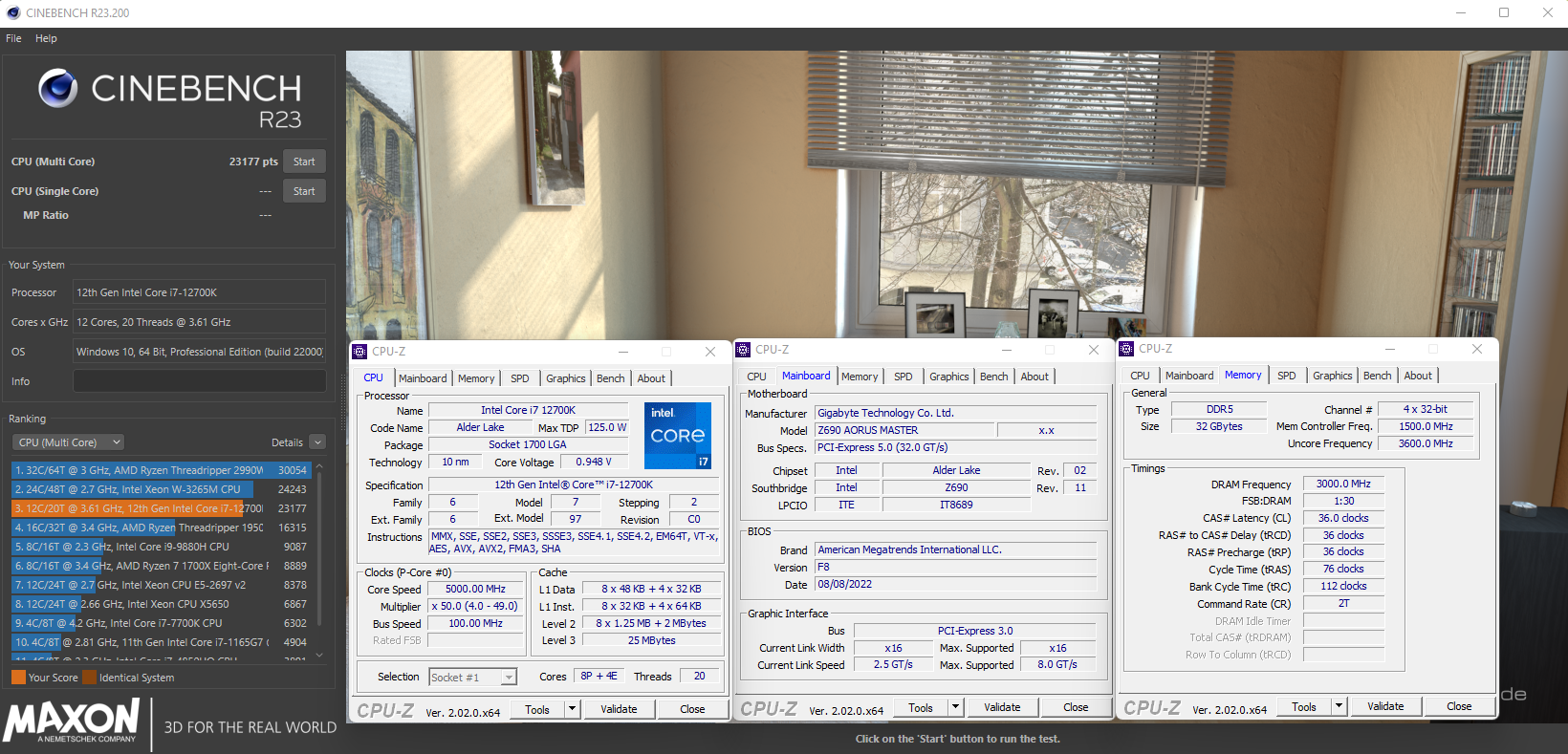The width and height of the screenshot is (1568, 754).
Task: Click the Your Score orange legend swatch
Action: coord(18,678)
